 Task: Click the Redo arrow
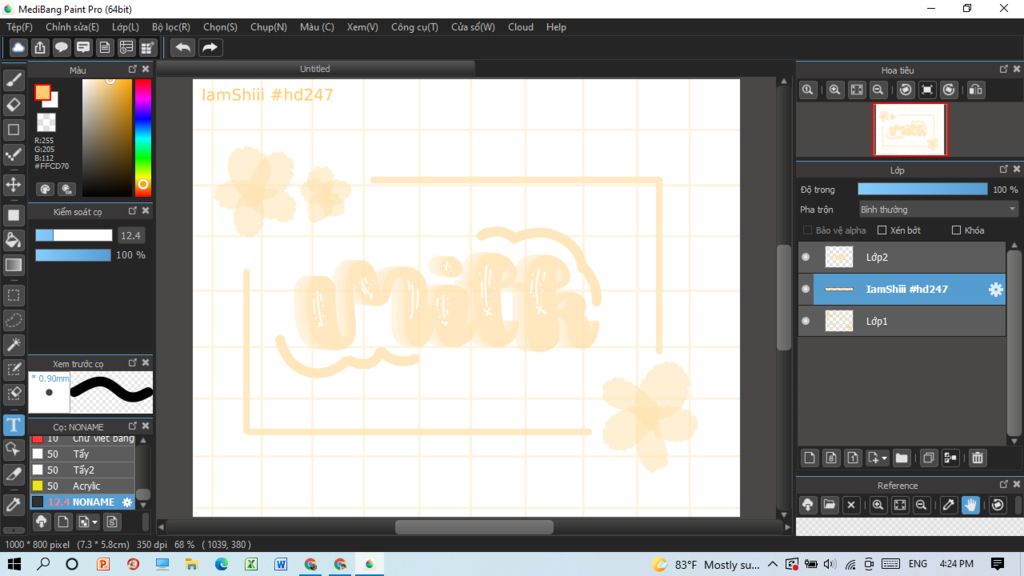pyautogui.click(x=210, y=48)
